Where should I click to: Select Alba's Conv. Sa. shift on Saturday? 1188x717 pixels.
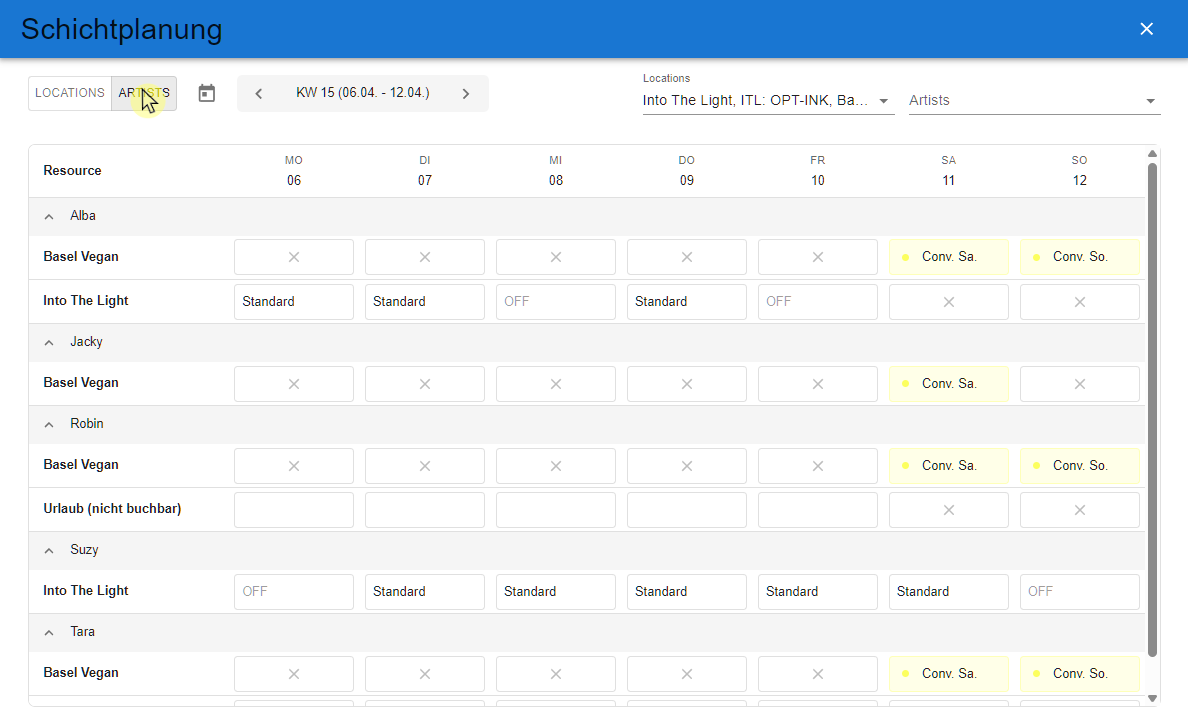pos(949,257)
